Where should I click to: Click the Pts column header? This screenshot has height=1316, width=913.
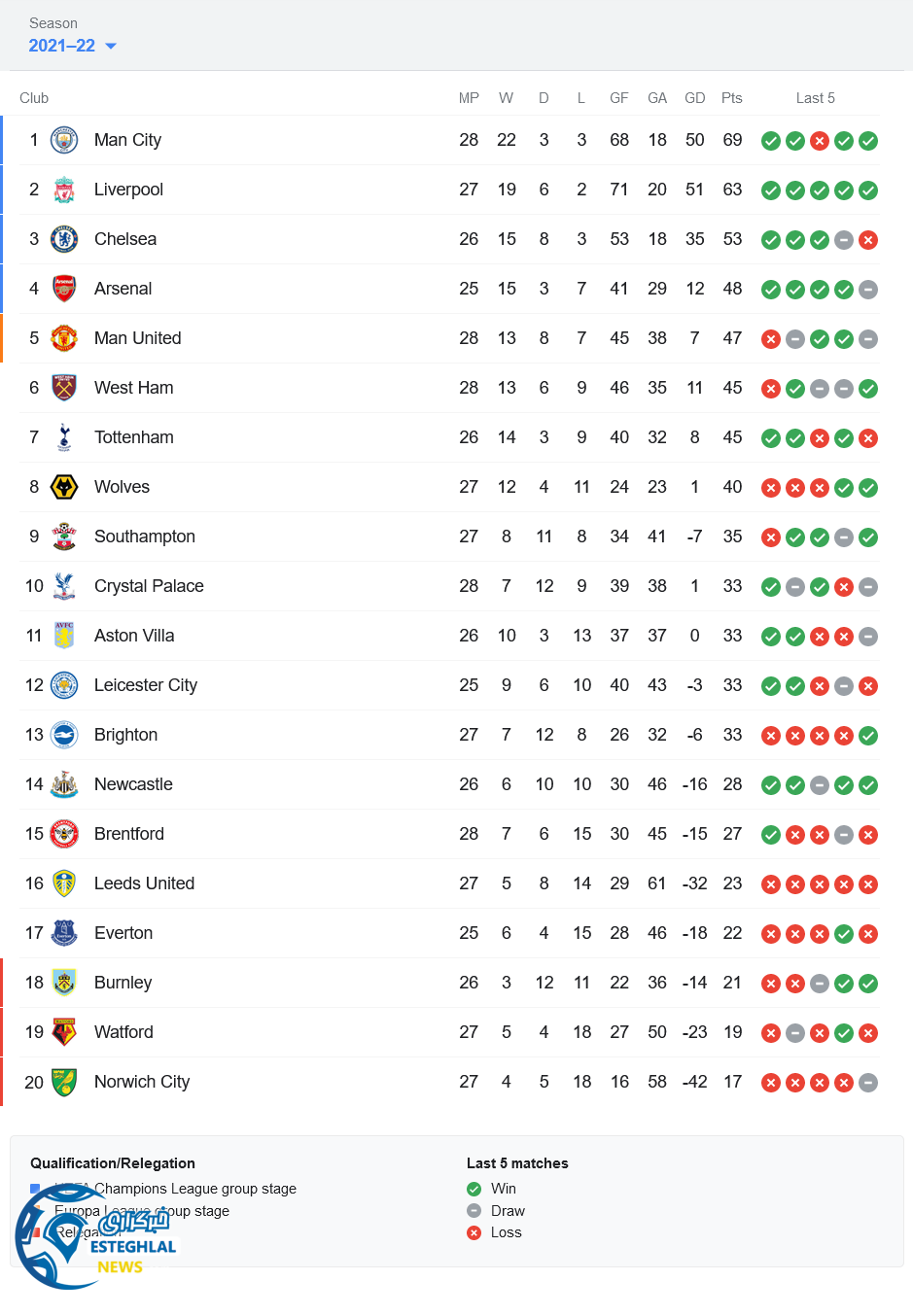pos(732,98)
